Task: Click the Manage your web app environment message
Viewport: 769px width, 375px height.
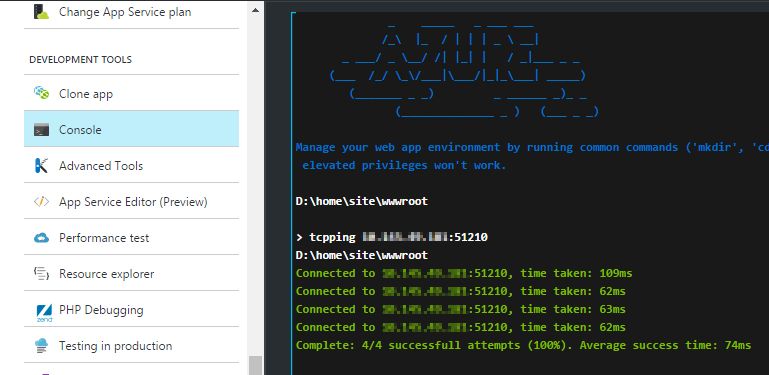Action: coord(532,147)
